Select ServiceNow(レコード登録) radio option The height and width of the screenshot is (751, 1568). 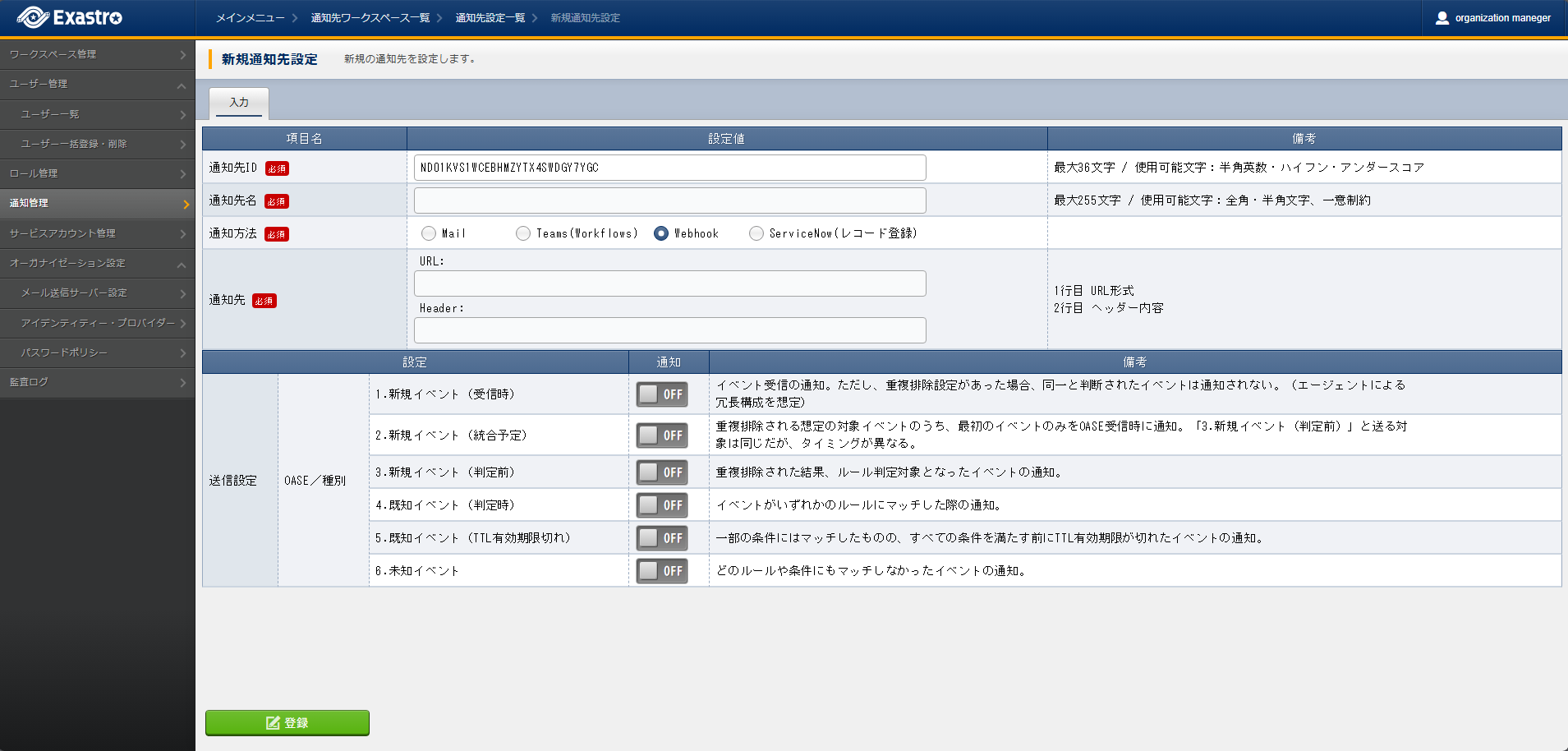click(756, 233)
